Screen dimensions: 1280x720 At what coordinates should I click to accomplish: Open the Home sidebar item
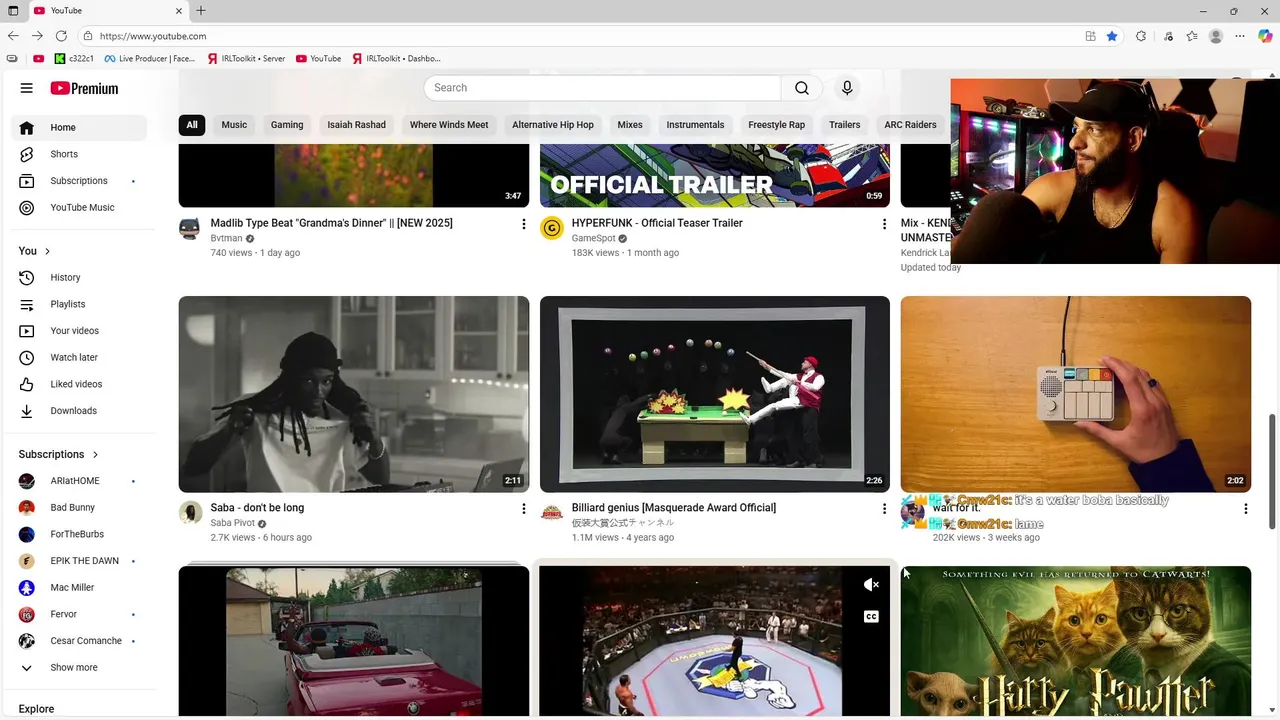[79, 128]
